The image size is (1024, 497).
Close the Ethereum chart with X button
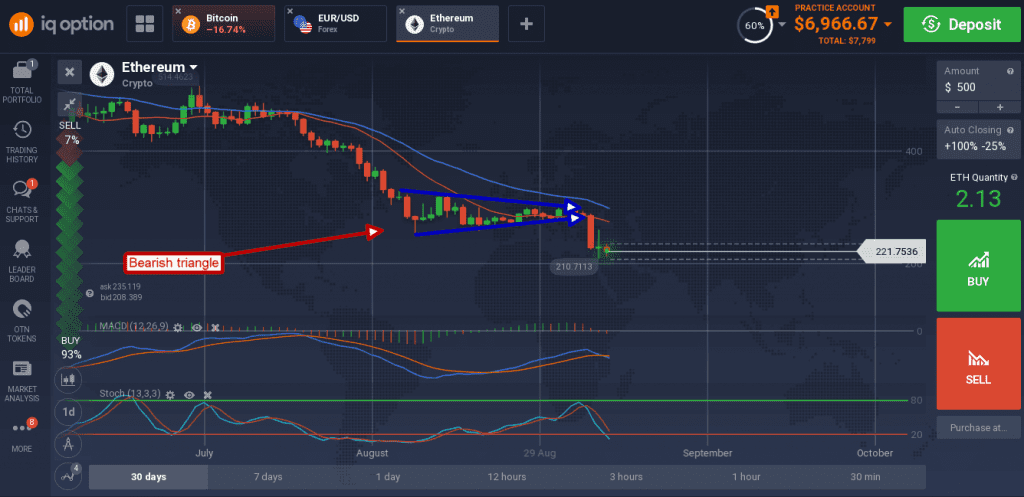tap(70, 72)
